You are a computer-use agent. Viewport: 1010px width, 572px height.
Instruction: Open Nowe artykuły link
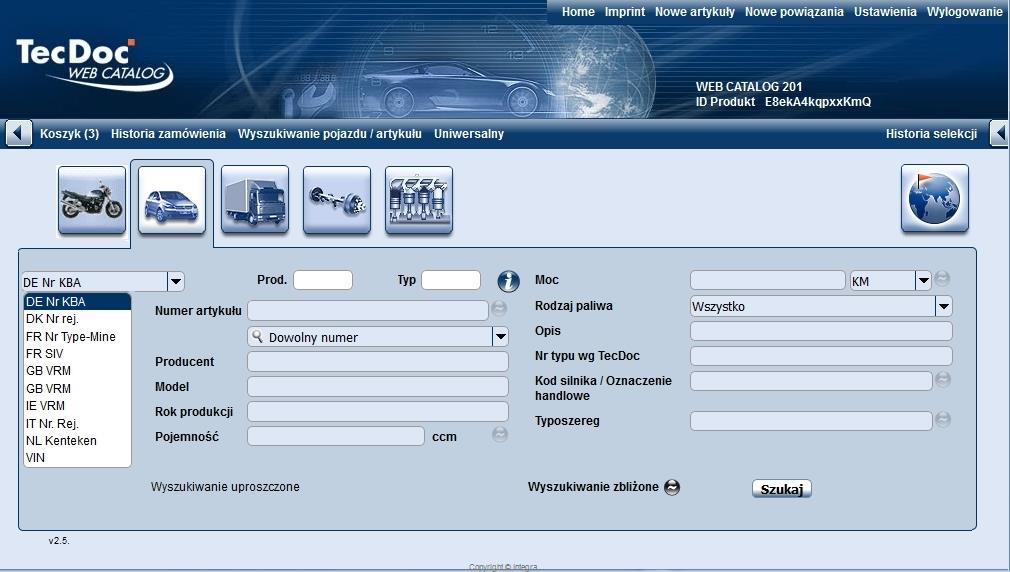click(x=694, y=12)
